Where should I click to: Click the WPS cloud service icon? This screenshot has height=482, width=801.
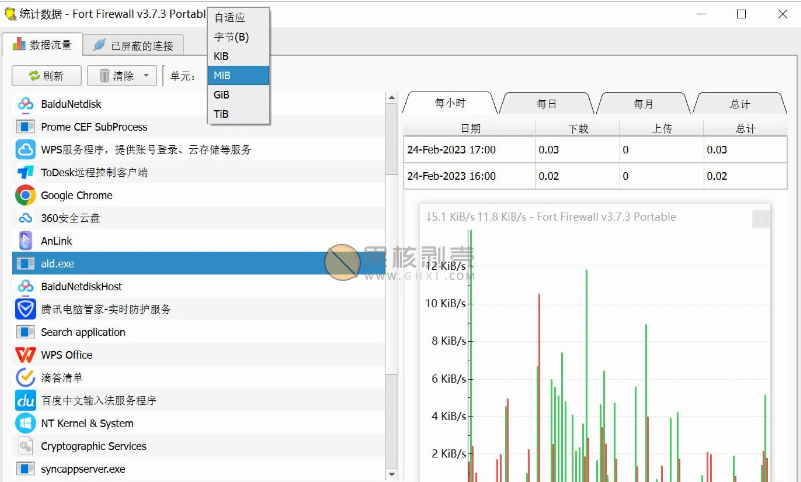[25, 150]
